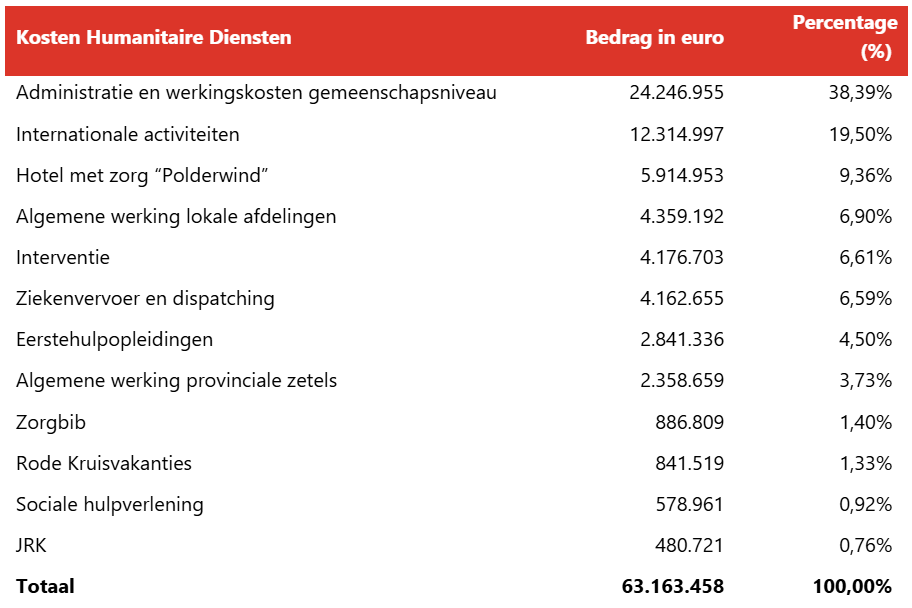Viewport: 912px width, 608px height.
Task: Click the 'Kosten Humanitaire Diensten' column header
Action: (154, 38)
